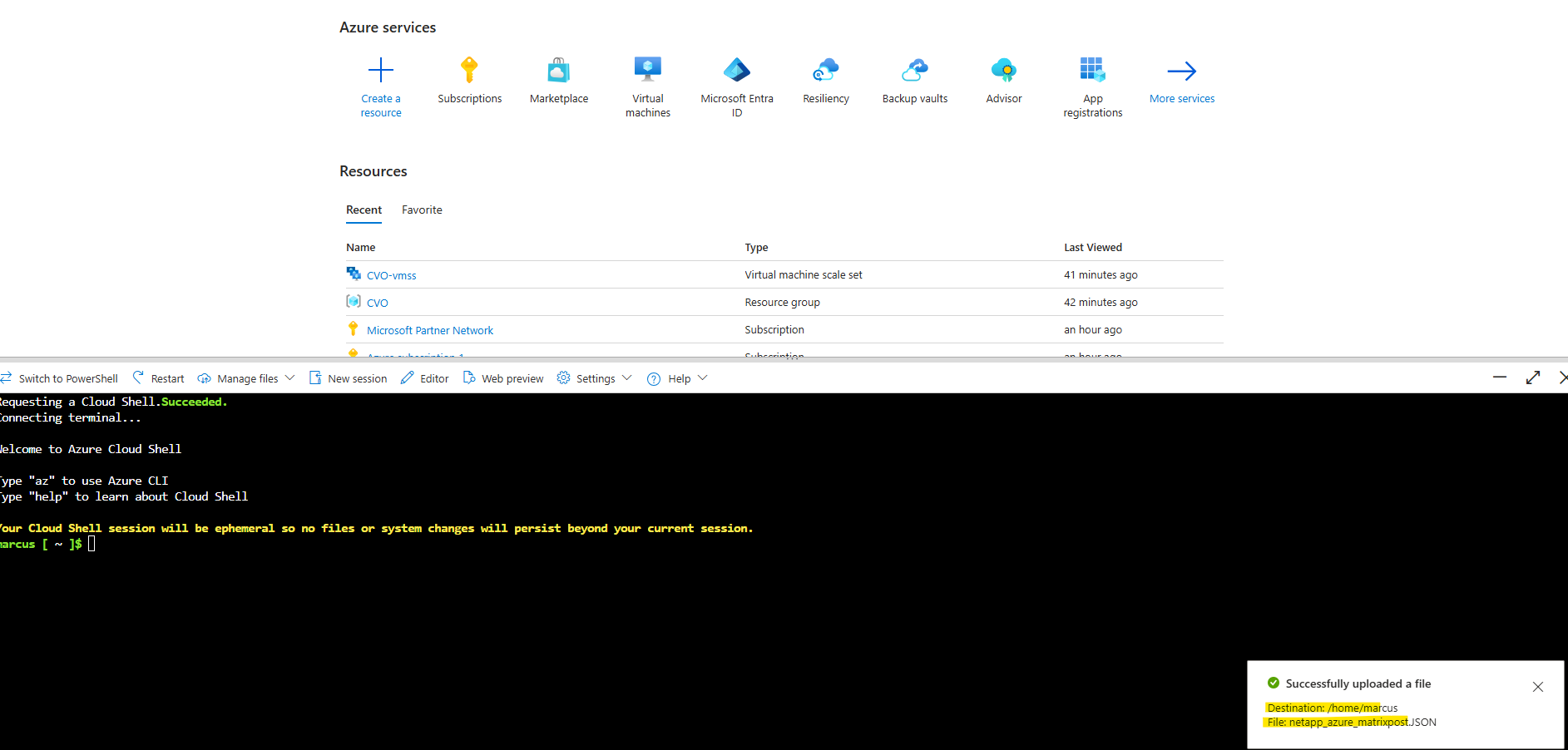Click the Successfully uploaded a file title
Image resolution: width=1568 pixels, height=750 pixels.
point(1358,683)
